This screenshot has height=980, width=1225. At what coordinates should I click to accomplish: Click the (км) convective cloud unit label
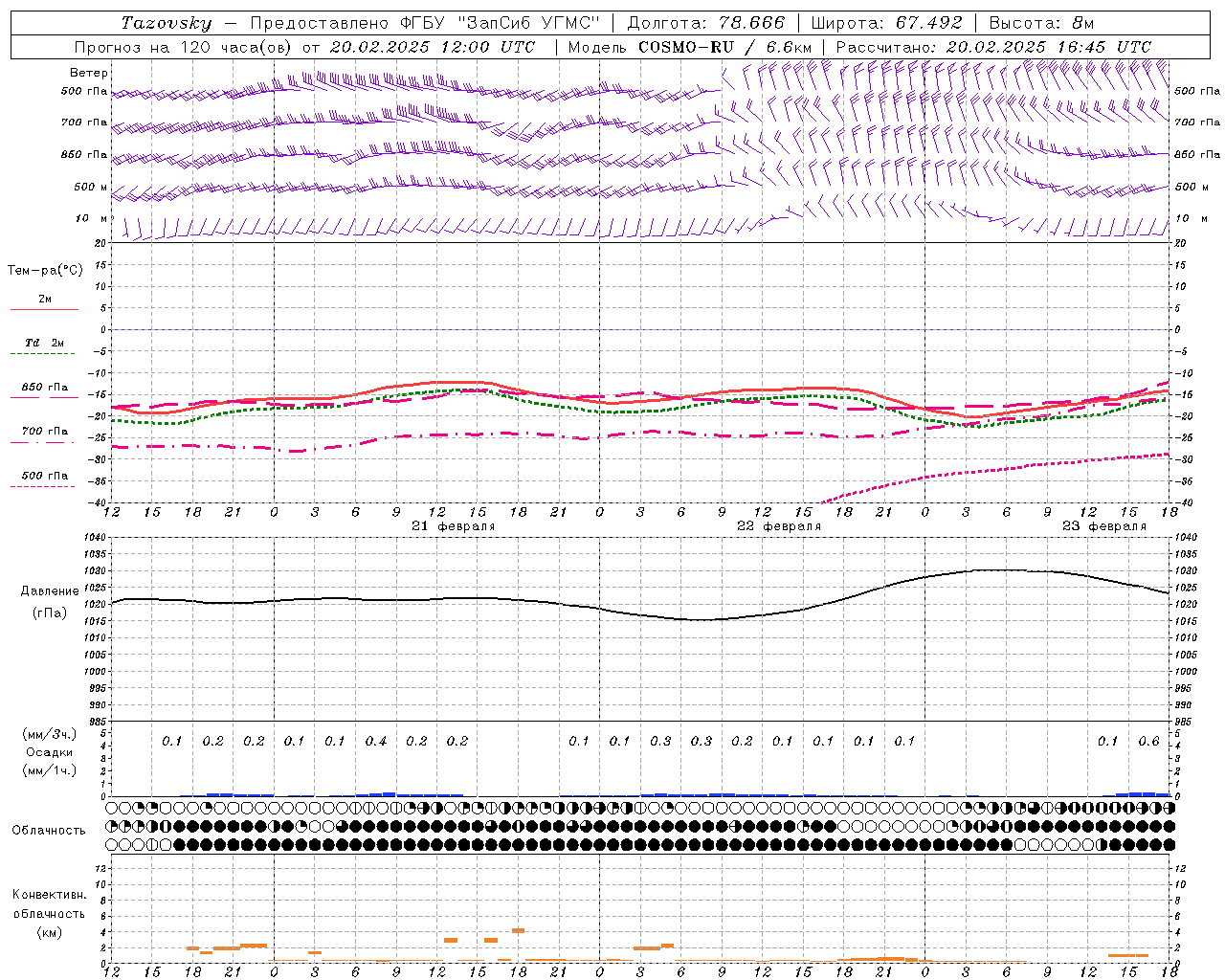[49, 931]
